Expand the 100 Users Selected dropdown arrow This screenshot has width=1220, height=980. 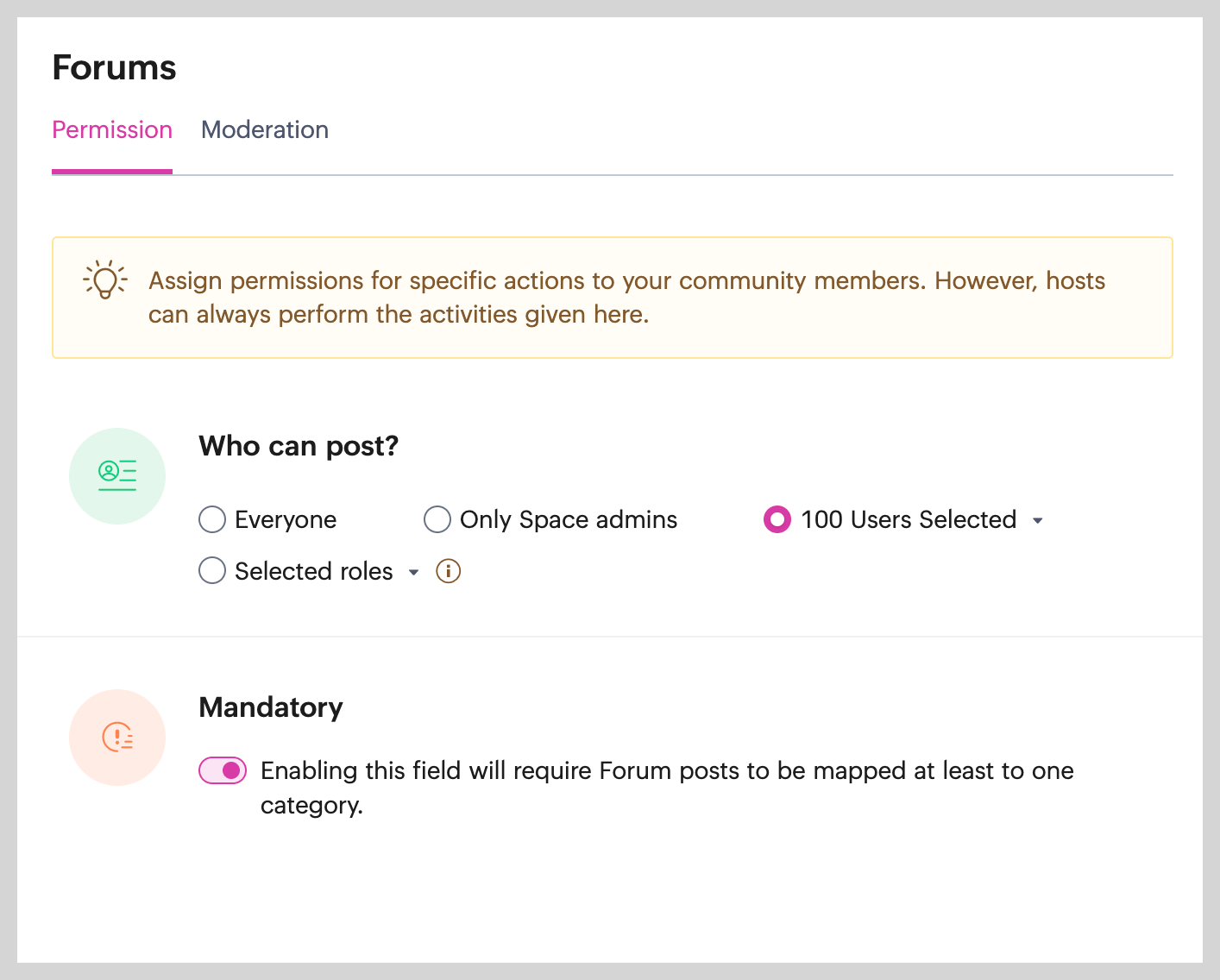click(1038, 520)
